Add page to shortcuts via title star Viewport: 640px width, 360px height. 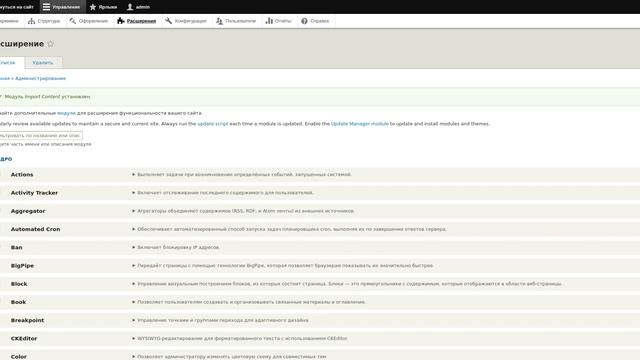[x=51, y=44]
